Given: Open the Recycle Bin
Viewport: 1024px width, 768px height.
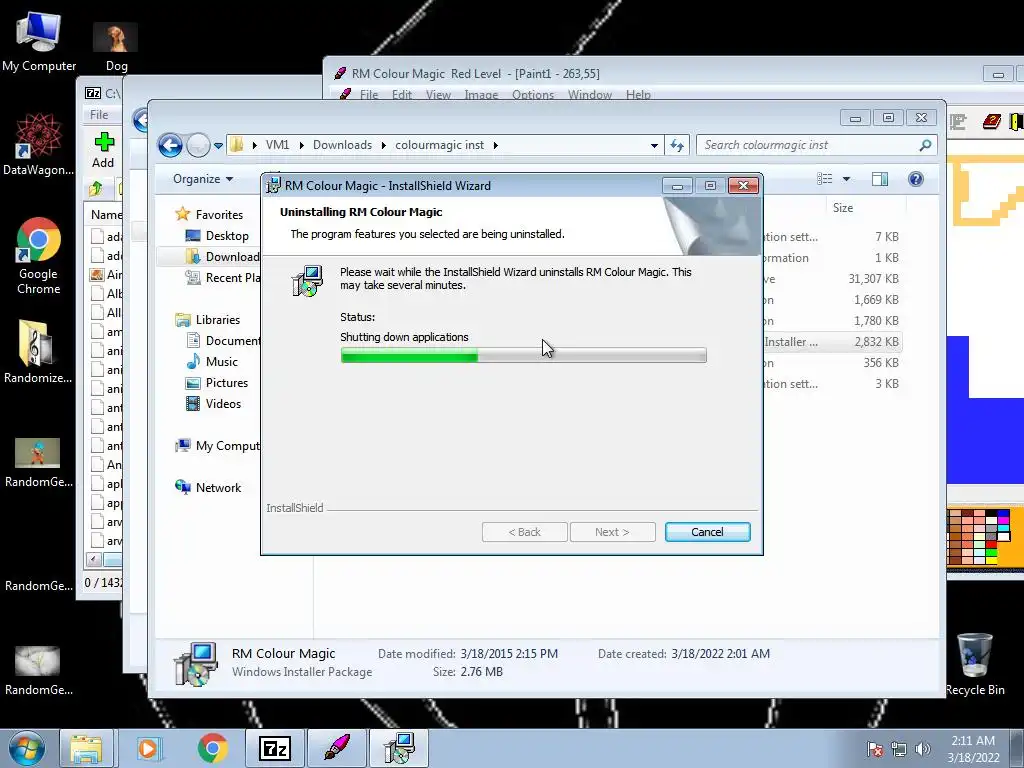Looking at the screenshot, I should pos(974,664).
